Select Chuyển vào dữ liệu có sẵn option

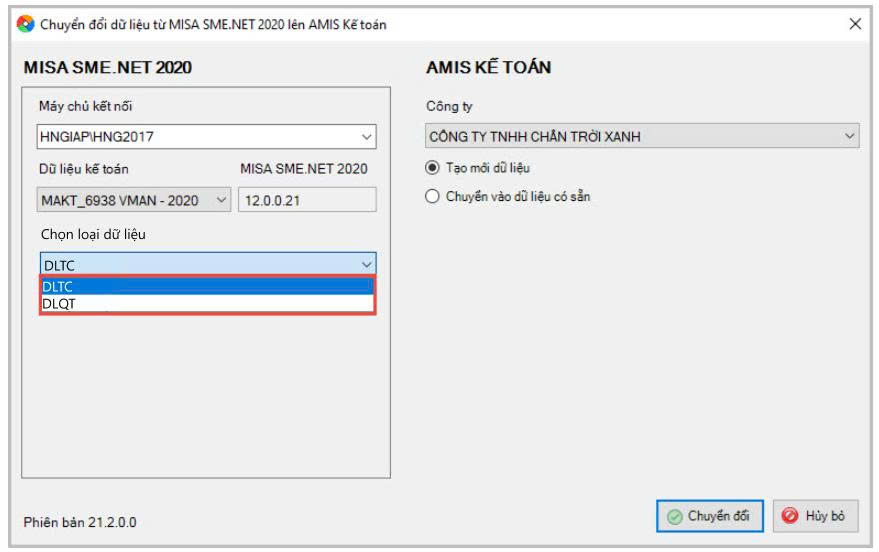(x=432, y=197)
